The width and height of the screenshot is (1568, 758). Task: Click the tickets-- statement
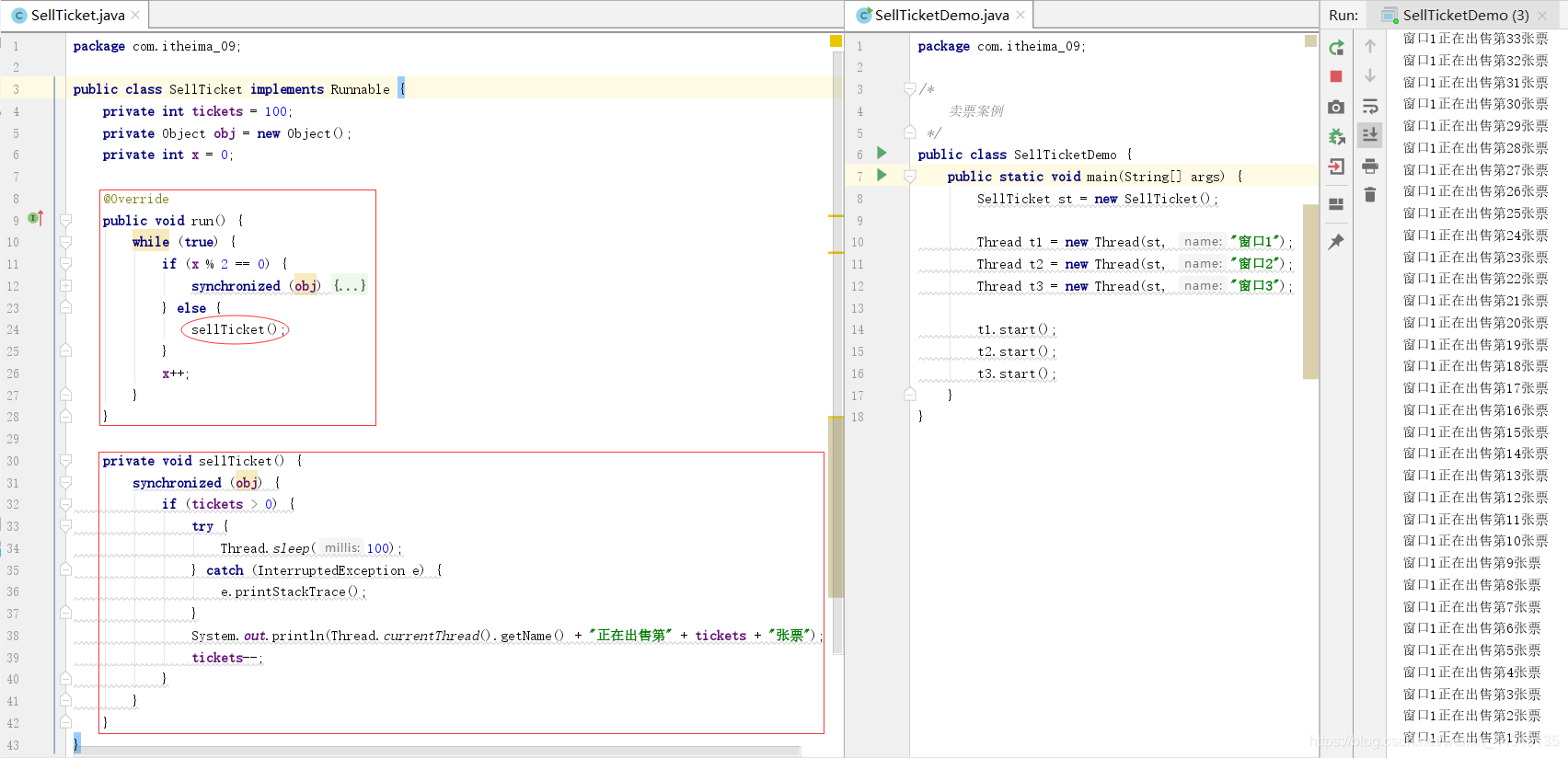point(227,658)
